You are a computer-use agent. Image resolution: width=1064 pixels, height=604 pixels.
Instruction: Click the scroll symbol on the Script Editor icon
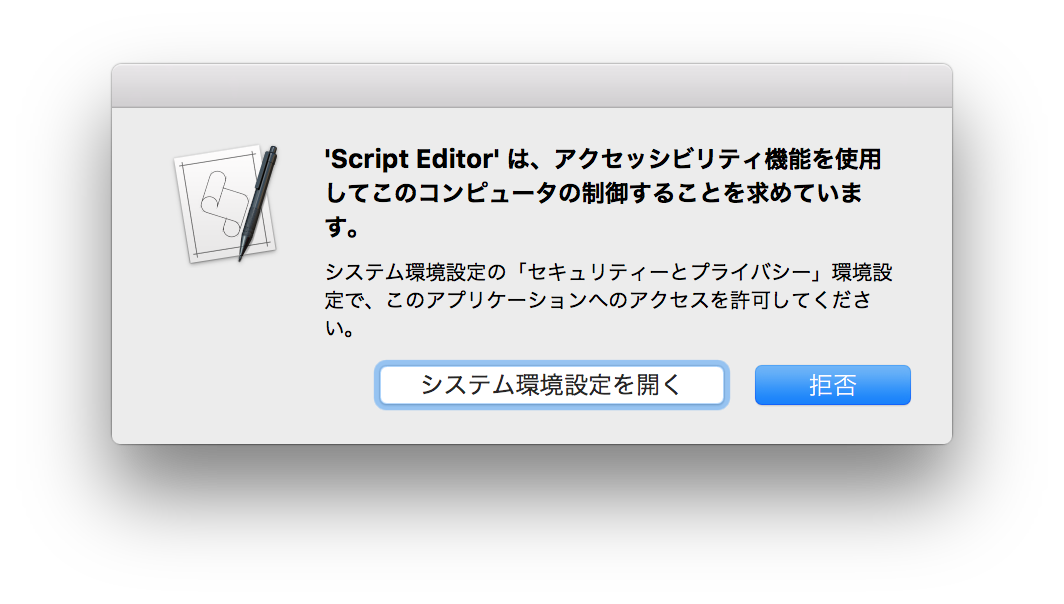pos(223,204)
